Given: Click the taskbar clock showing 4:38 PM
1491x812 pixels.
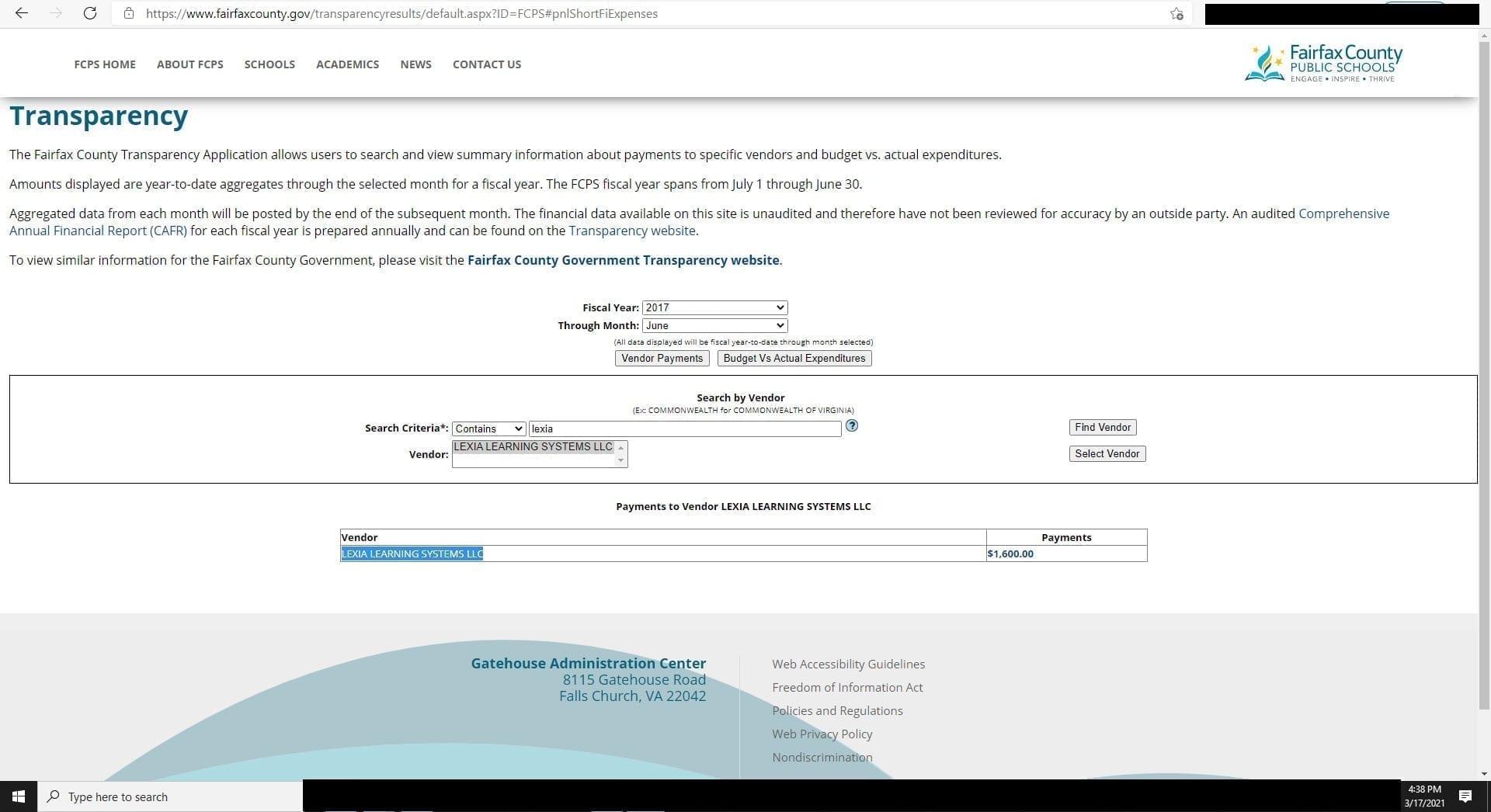Looking at the screenshot, I should click(1424, 796).
